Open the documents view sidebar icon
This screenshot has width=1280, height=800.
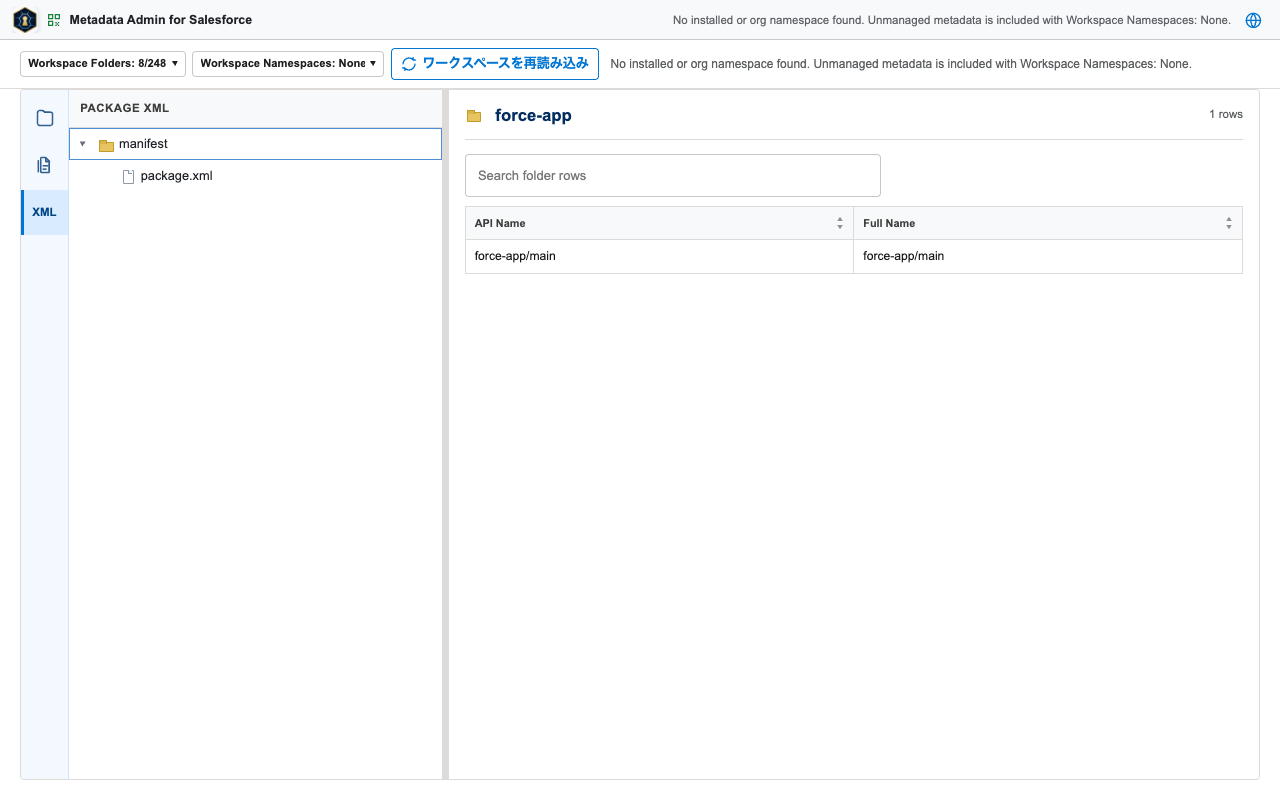pos(45,165)
